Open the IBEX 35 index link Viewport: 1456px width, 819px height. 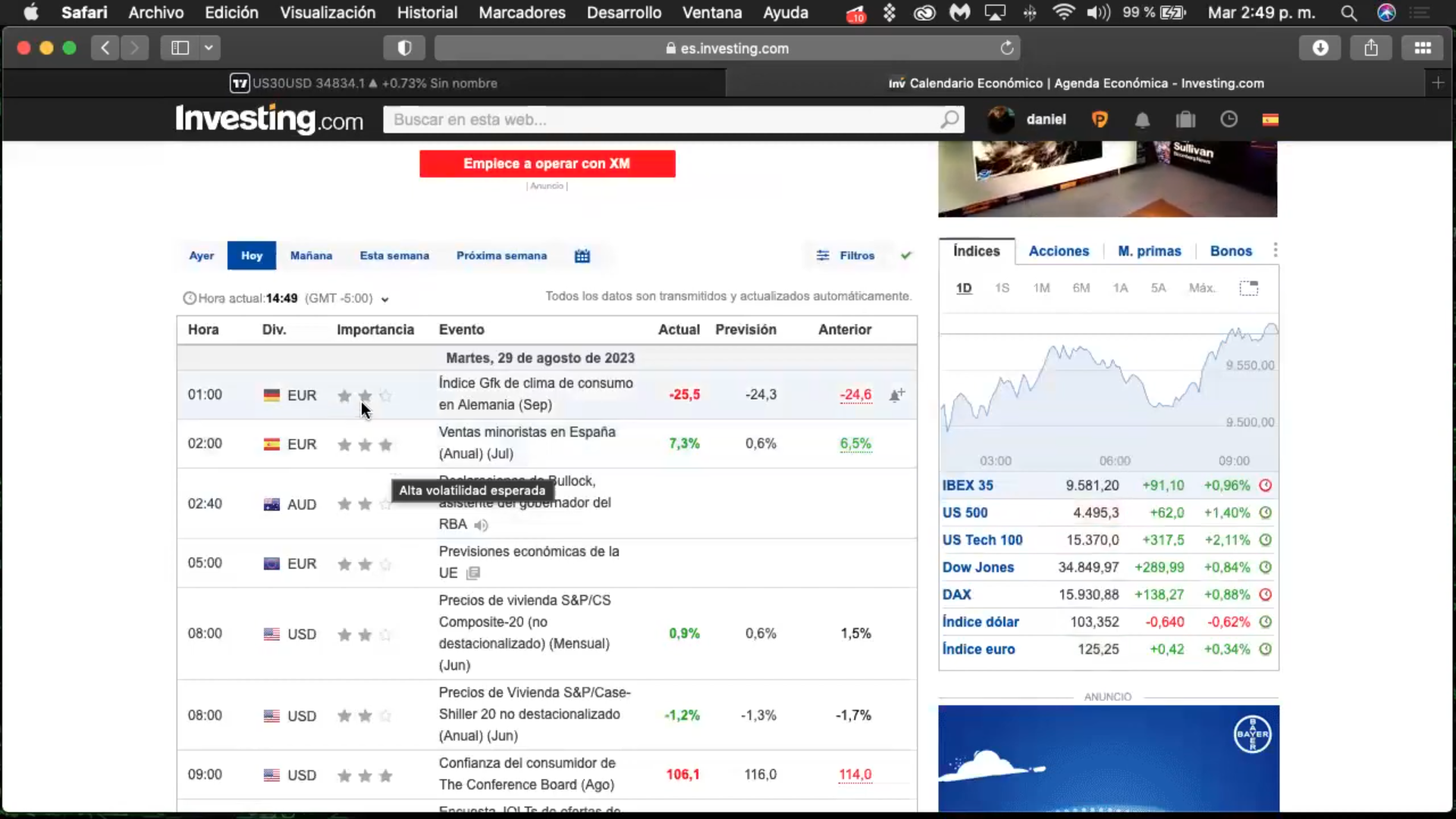tap(968, 486)
